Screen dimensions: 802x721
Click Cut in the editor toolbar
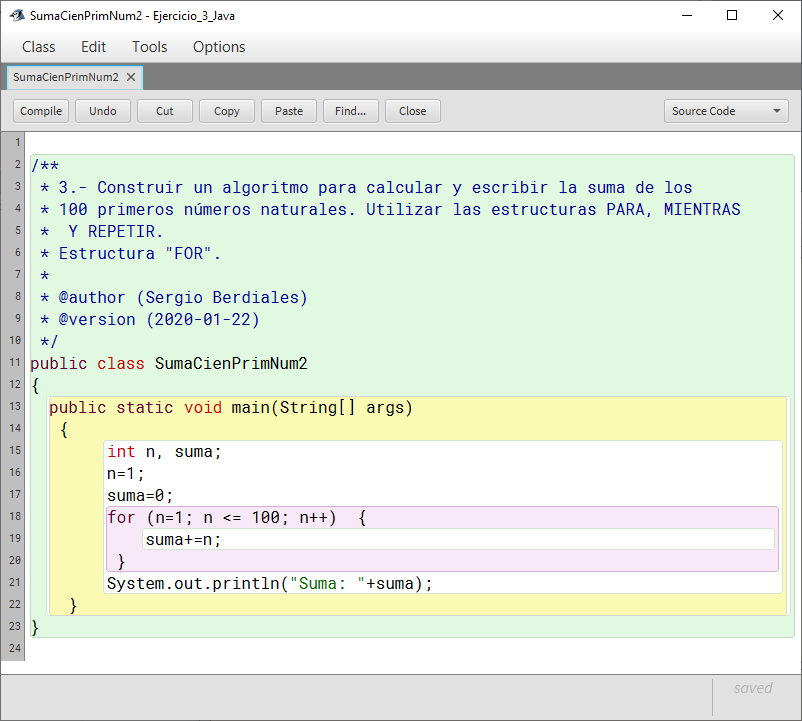point(165,111)
